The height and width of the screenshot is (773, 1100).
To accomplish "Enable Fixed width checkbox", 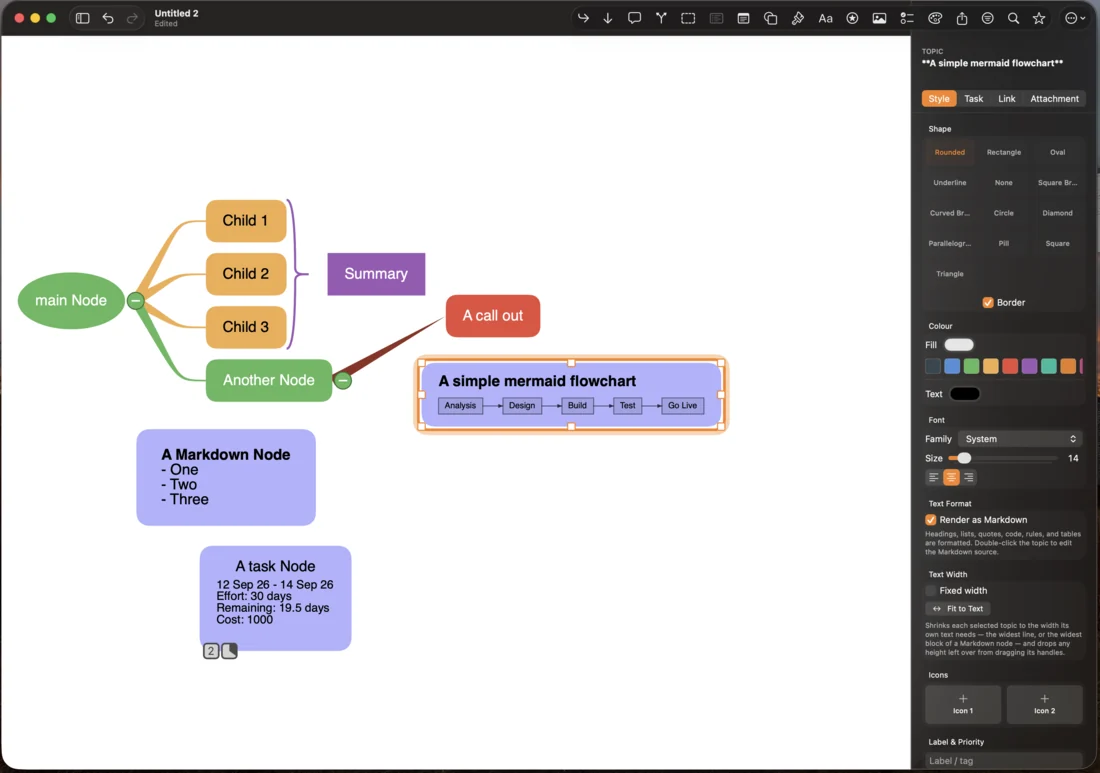I will pos(930,591).
